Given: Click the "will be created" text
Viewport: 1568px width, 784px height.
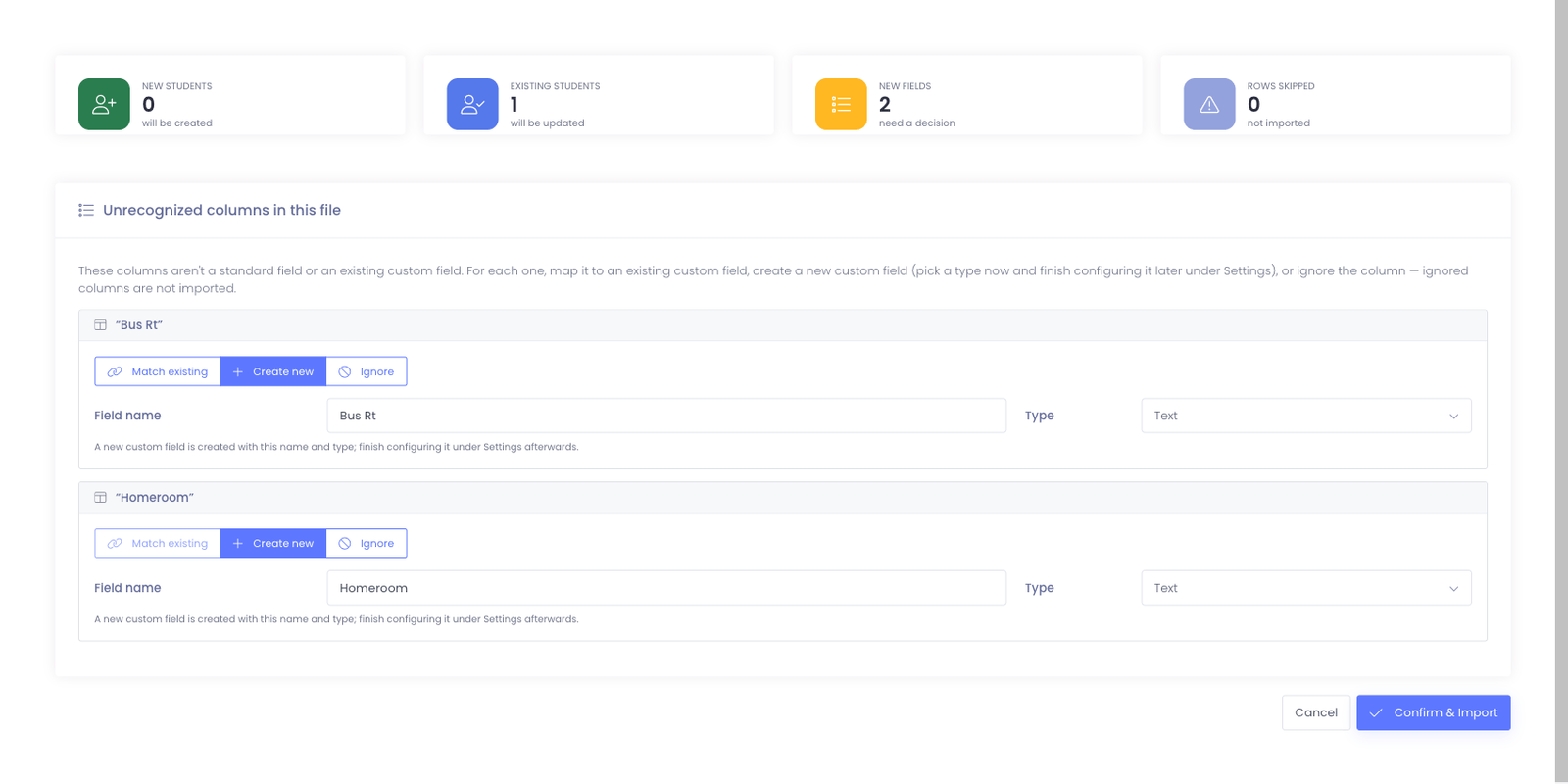Looking at the screenshot, I should [176, 123].
